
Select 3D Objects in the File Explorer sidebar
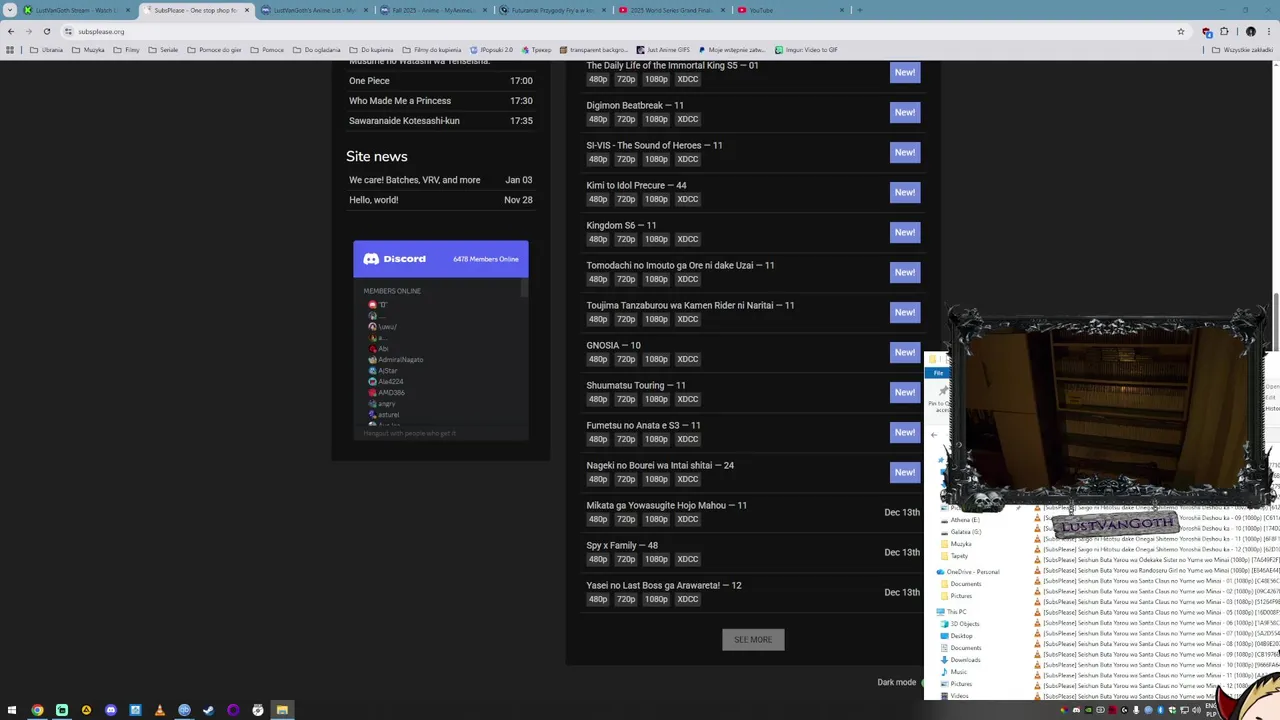click(960, 624)
